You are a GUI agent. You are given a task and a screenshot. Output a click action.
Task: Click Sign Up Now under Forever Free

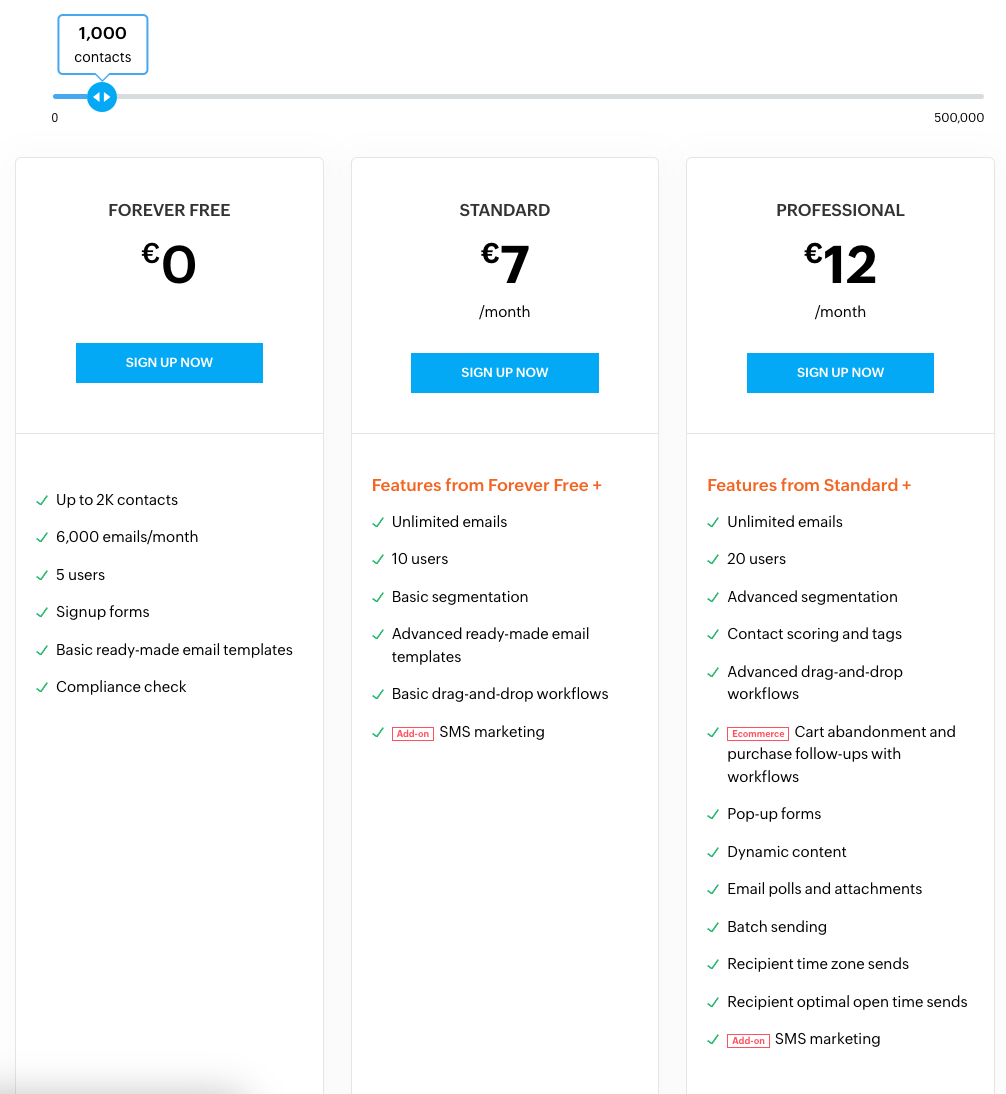pos(169,363)
